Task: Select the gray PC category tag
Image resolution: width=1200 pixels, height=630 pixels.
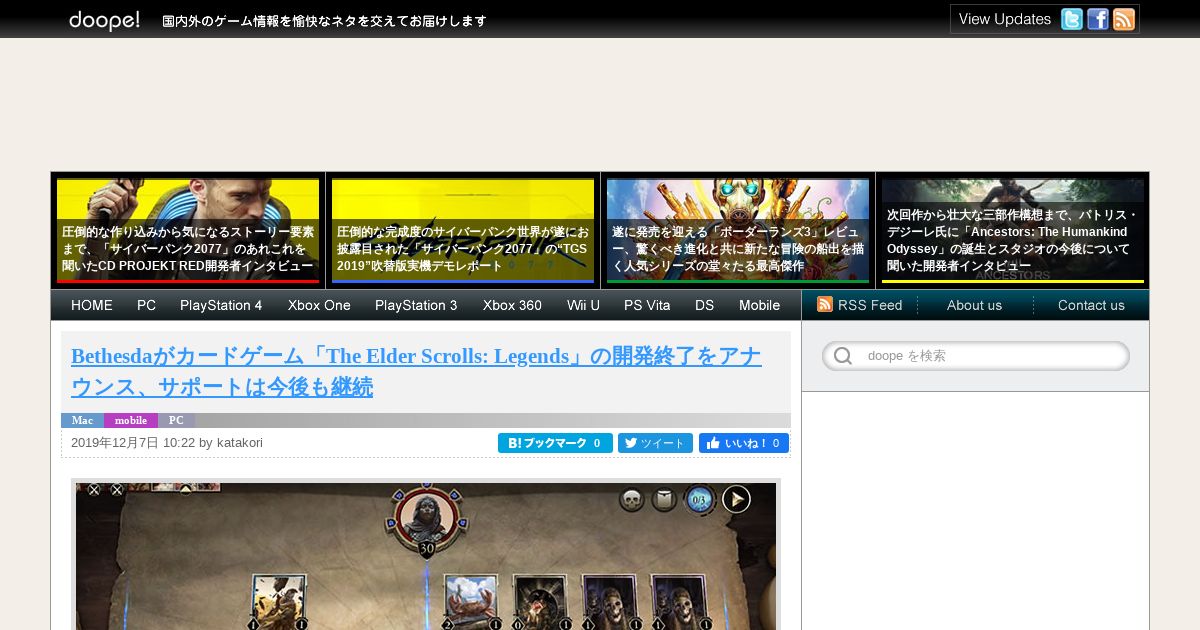Action: 176,420
